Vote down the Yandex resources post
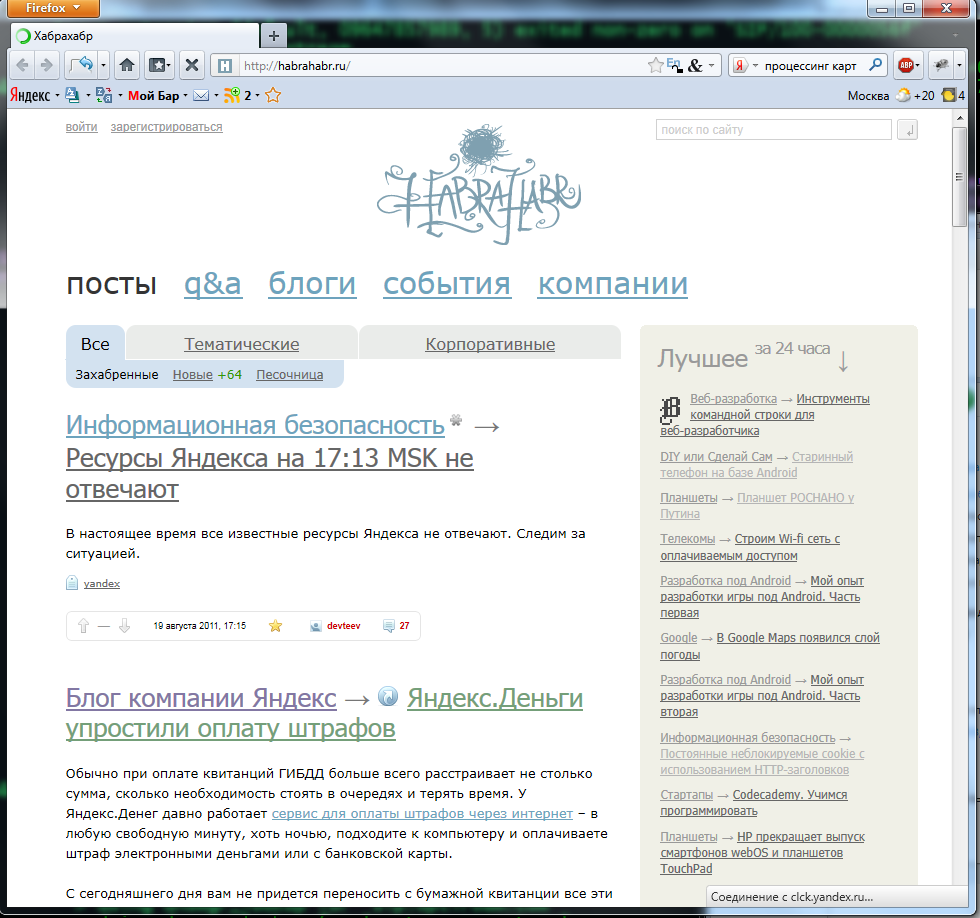 pos(124,626)
